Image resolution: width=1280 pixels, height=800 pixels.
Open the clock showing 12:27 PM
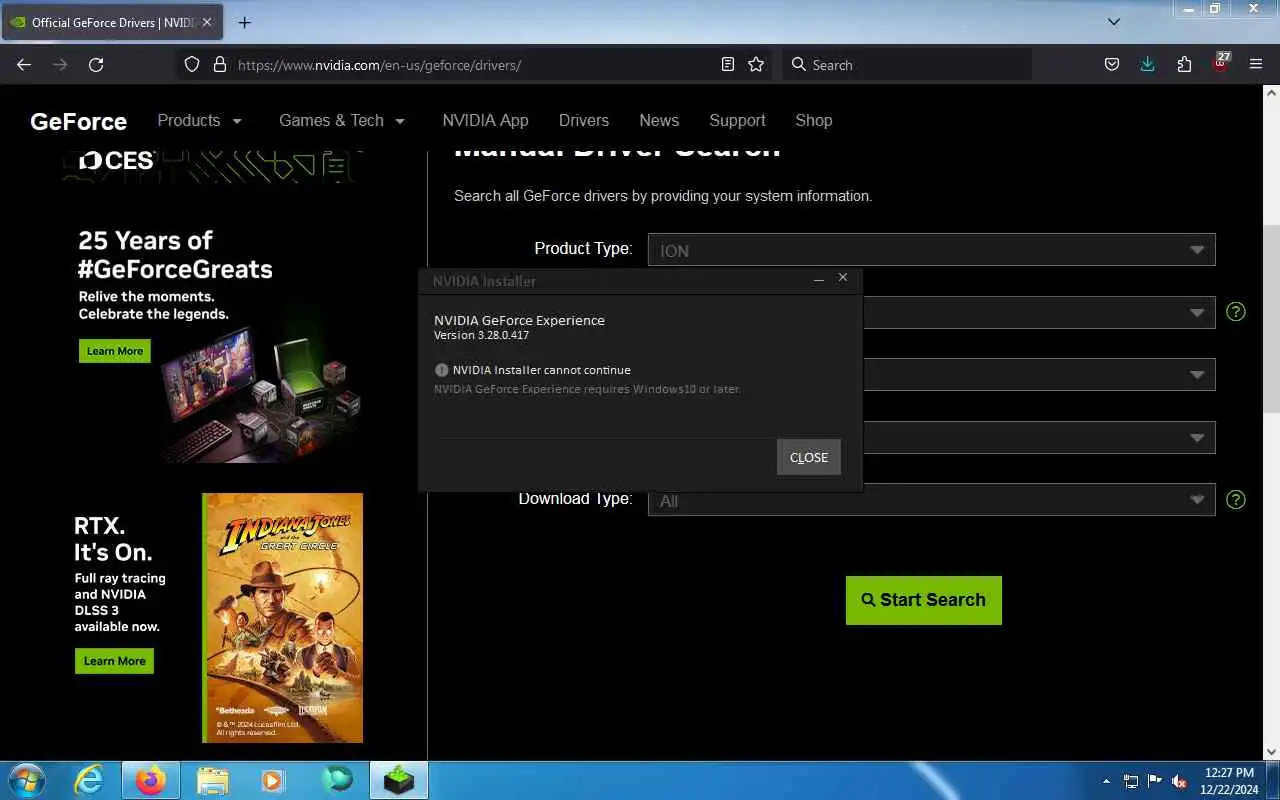click(1229, 781)
